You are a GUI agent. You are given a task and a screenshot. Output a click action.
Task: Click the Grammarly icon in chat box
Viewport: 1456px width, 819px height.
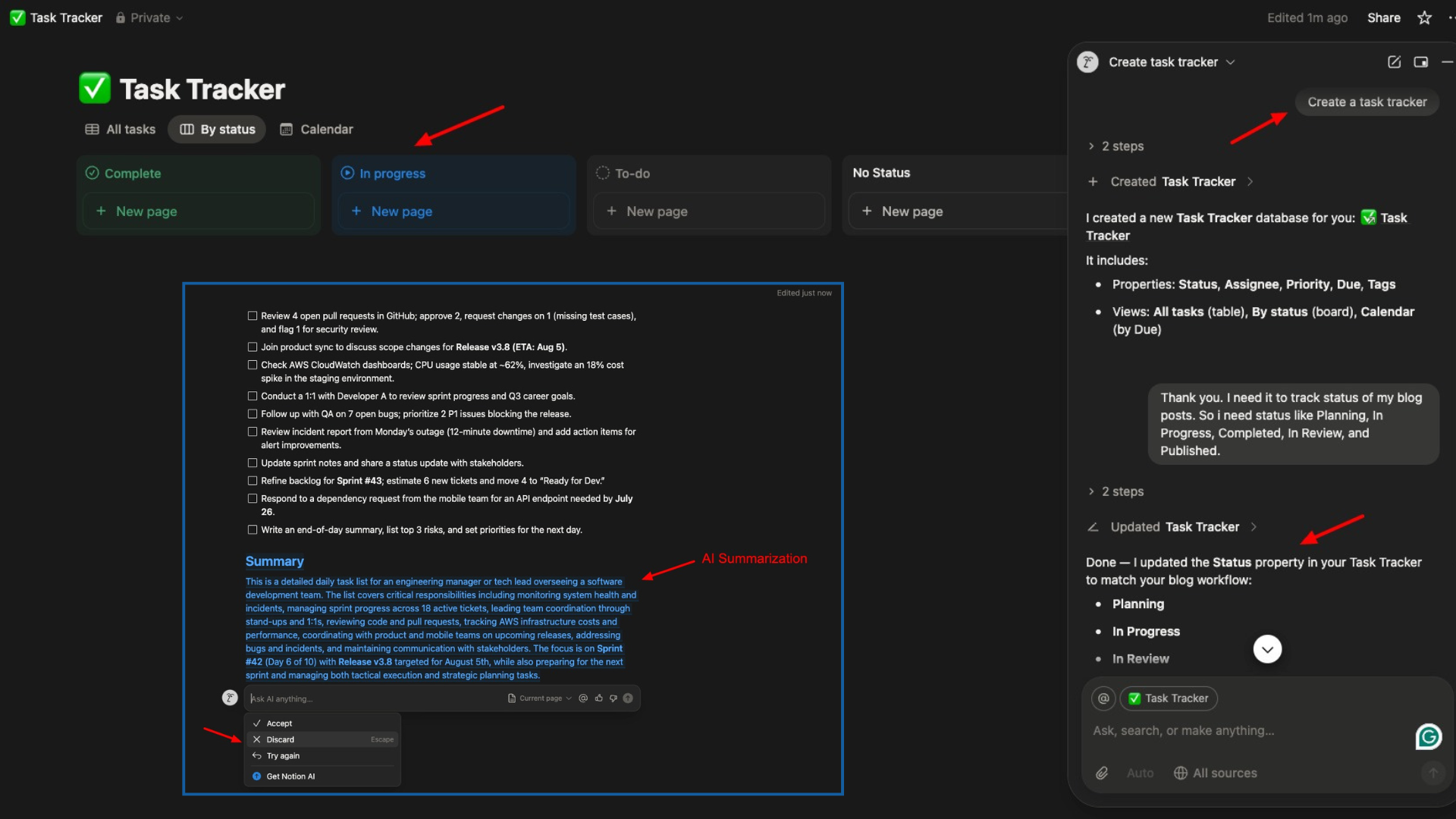point(1429,736)
